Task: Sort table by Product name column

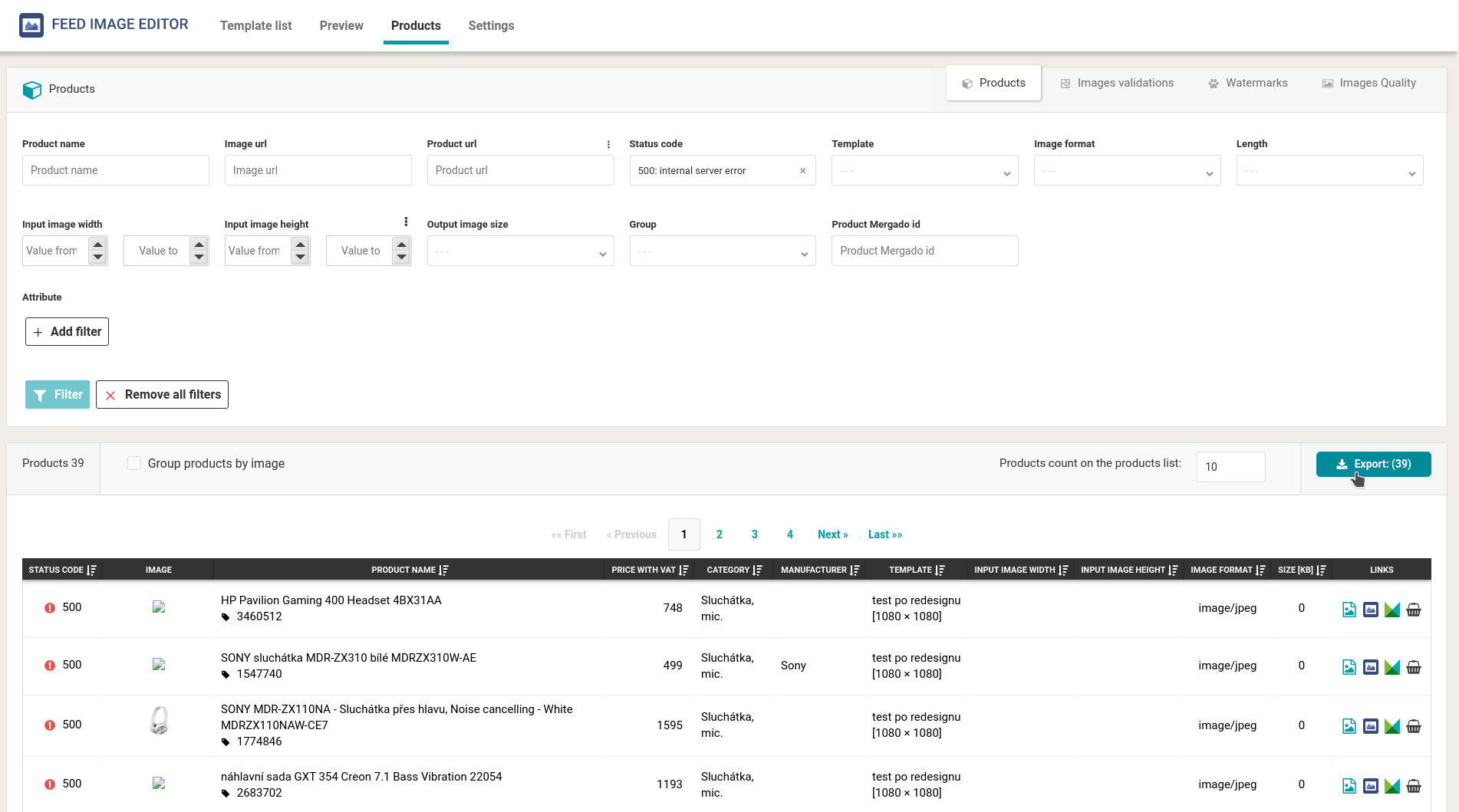Action: click(443, 570)
